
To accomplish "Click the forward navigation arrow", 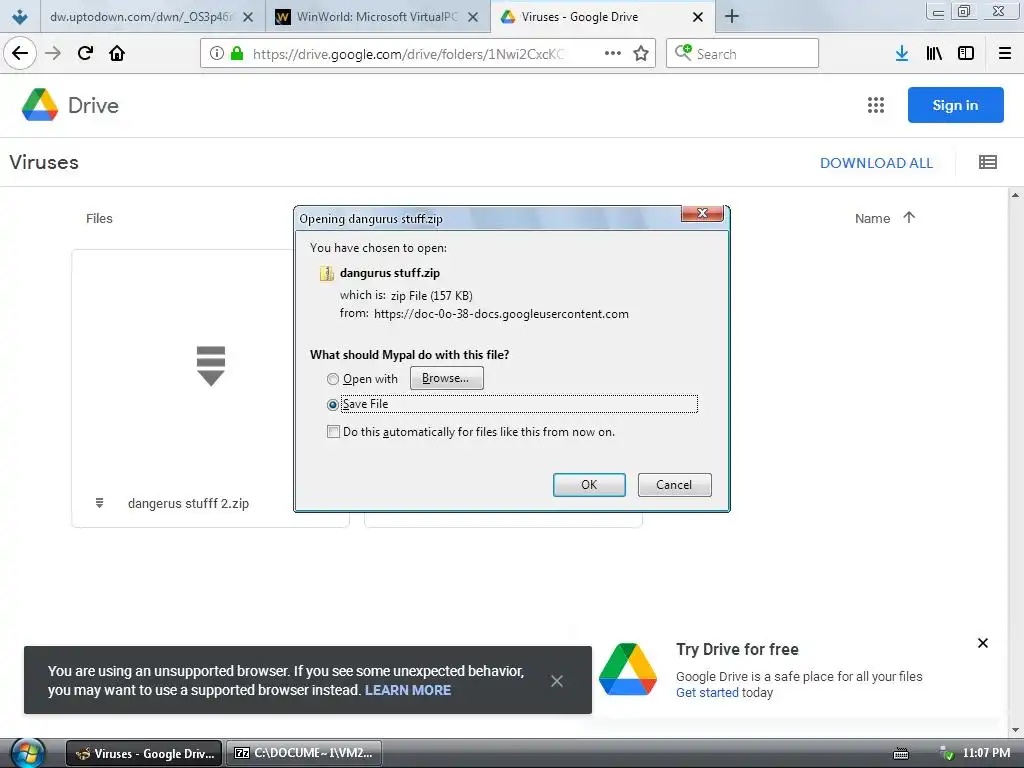I will pyautogui.click(x=53, y=53).
